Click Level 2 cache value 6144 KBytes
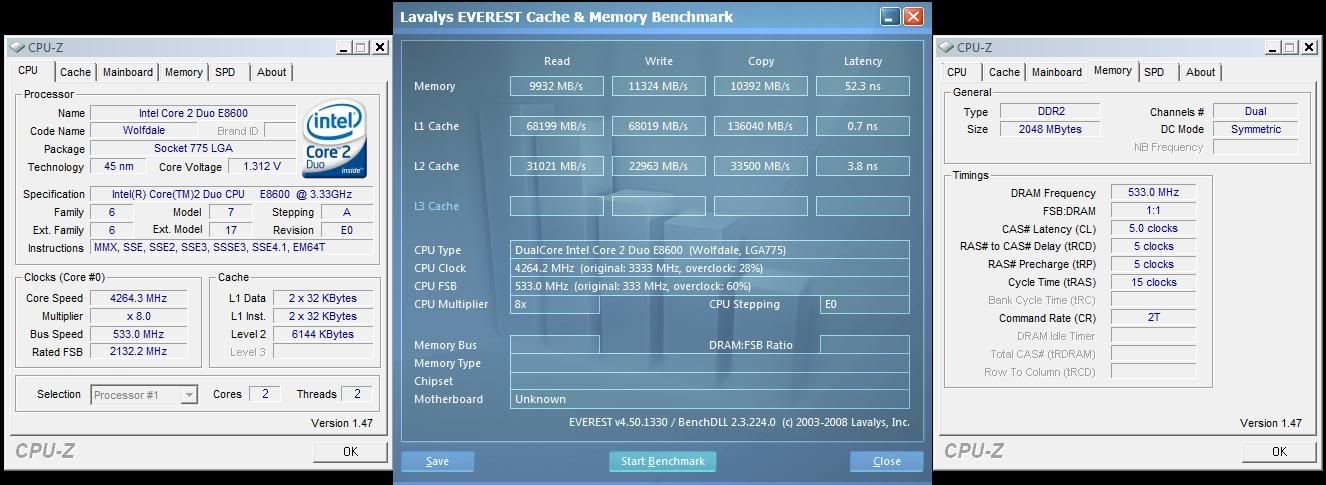Viewport: 1326px width, 485px height. pyautogui.click(x=324, y=334)
